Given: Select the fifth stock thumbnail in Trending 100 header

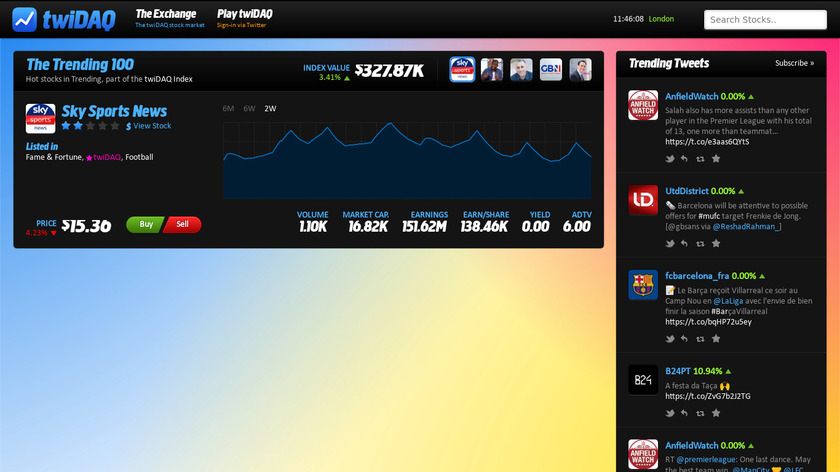Looking at the screenshot, I should 580,70.
